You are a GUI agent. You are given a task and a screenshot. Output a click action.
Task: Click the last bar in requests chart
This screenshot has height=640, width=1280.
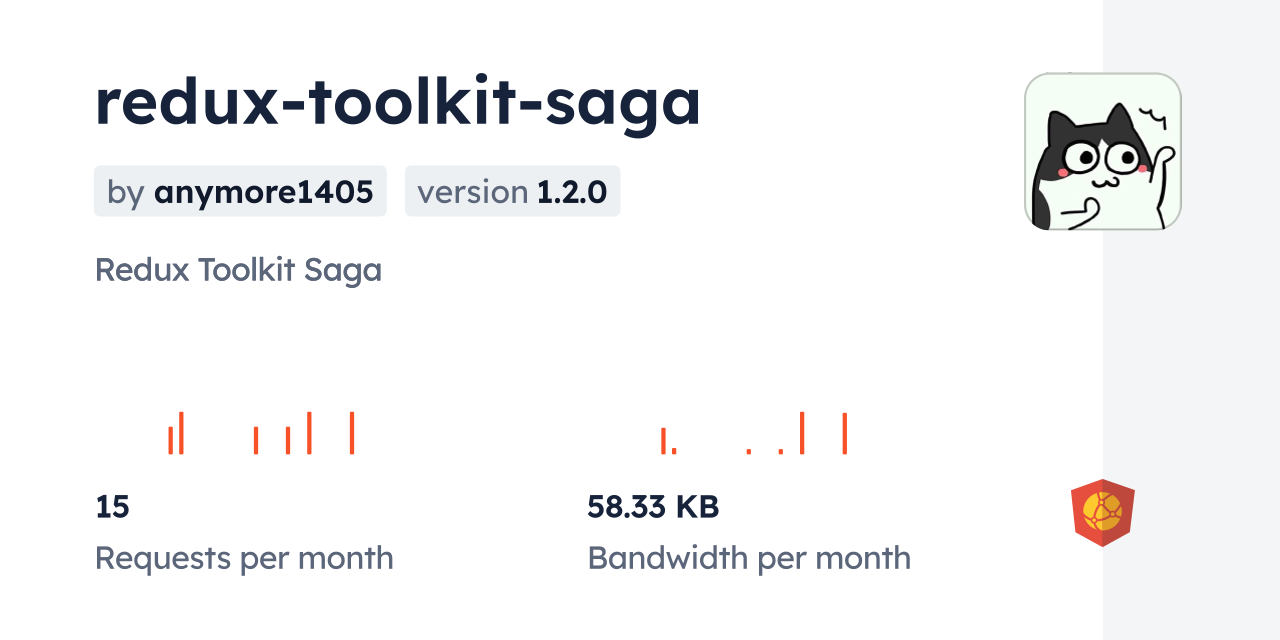pyautogui.click(x=352, y=433)
